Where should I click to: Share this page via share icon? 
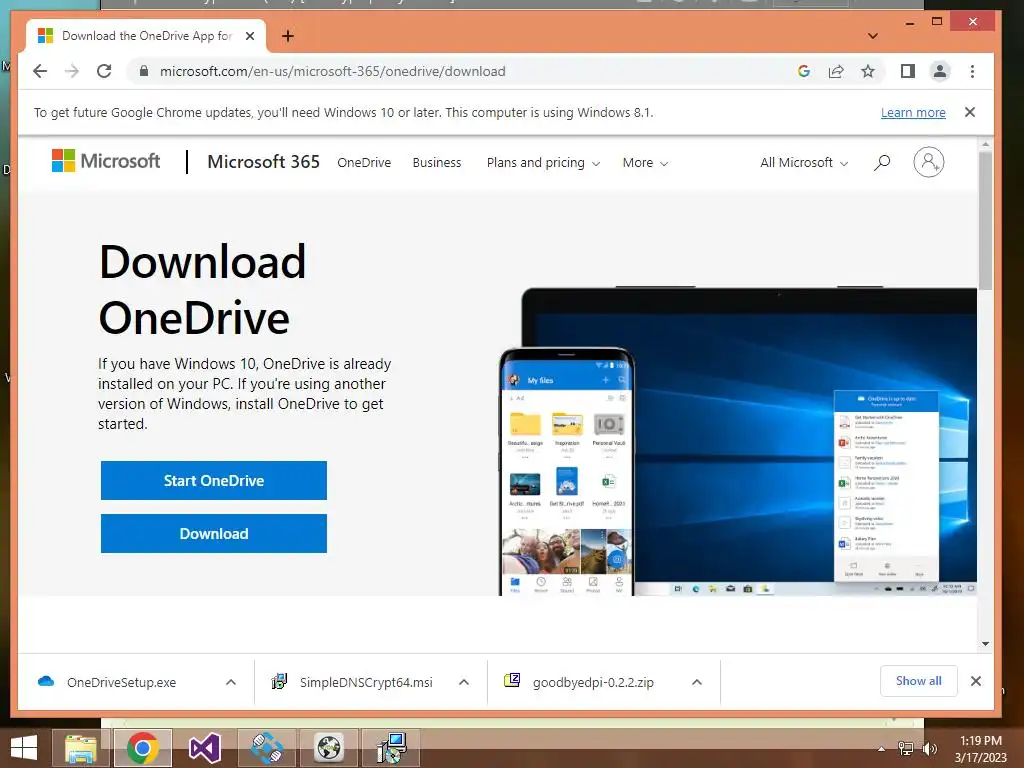tap(836, 71)
